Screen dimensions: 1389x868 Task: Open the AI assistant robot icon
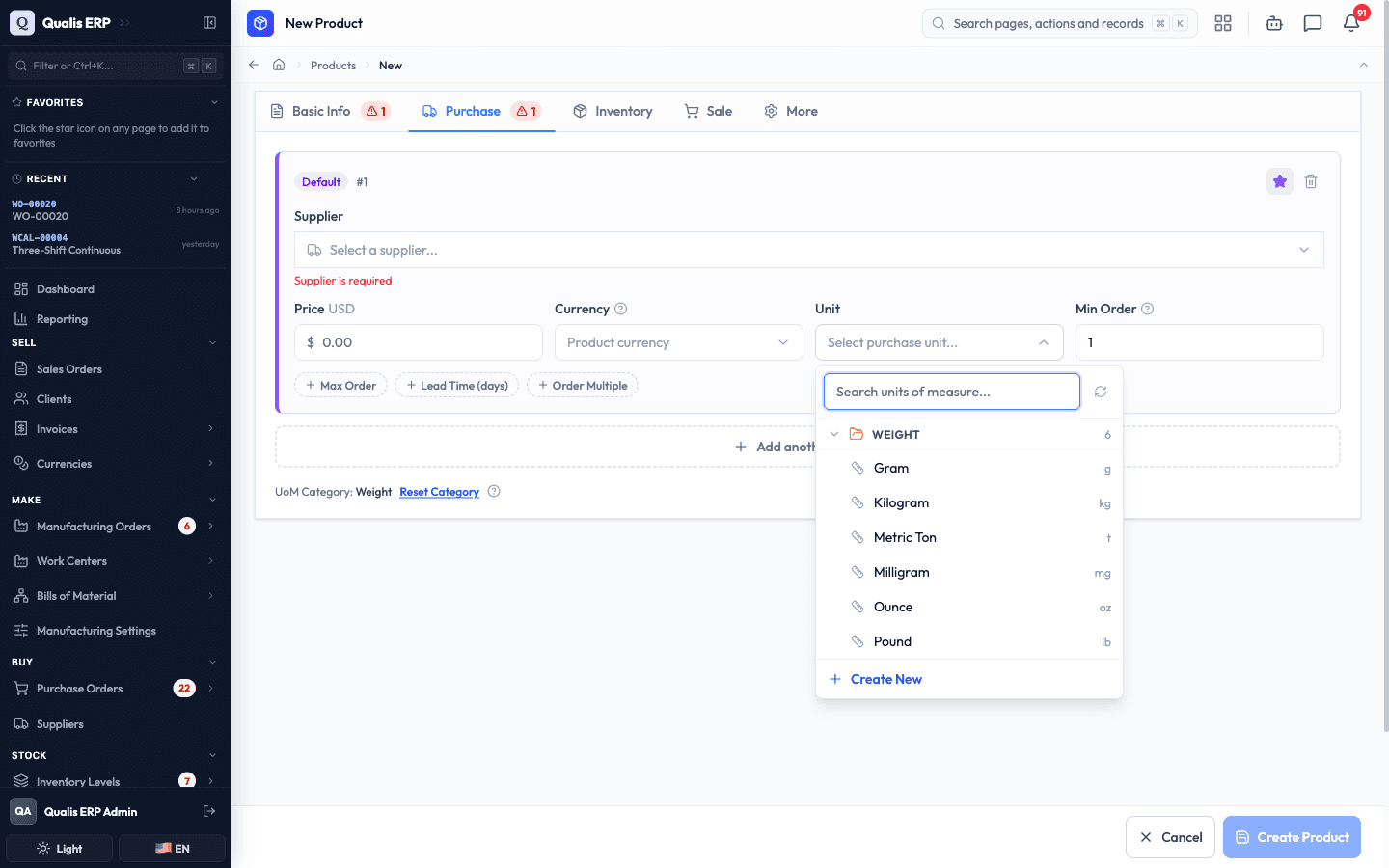click(1274, 23)
